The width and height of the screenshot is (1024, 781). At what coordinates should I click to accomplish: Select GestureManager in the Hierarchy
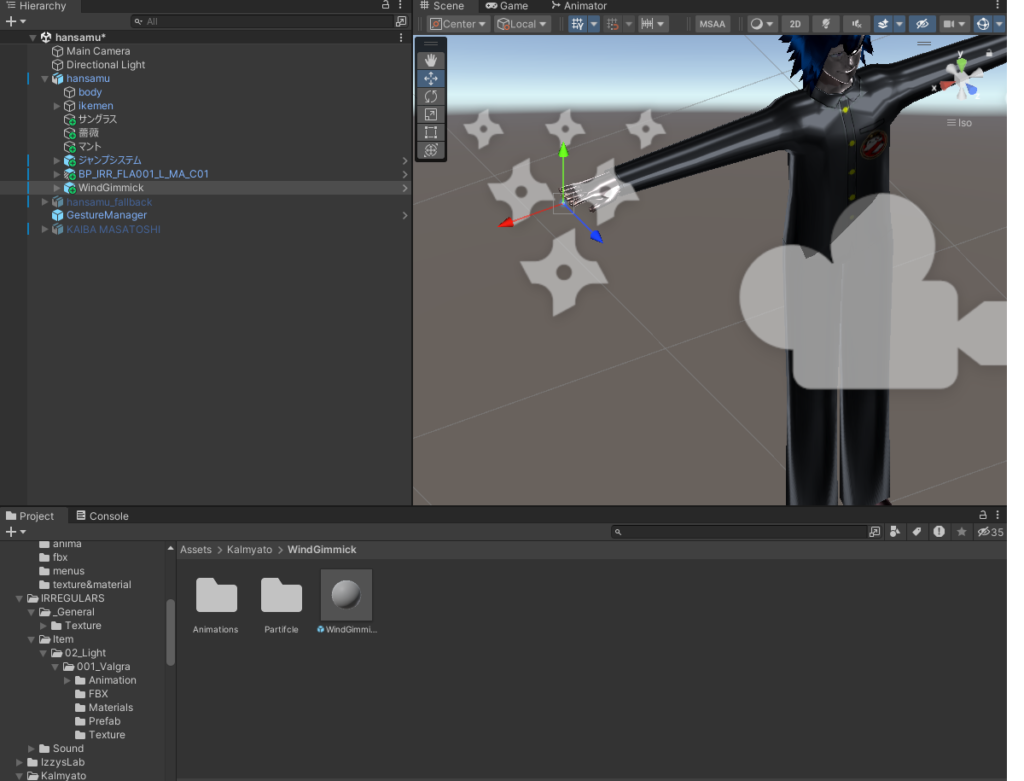(x=106, y=215)
